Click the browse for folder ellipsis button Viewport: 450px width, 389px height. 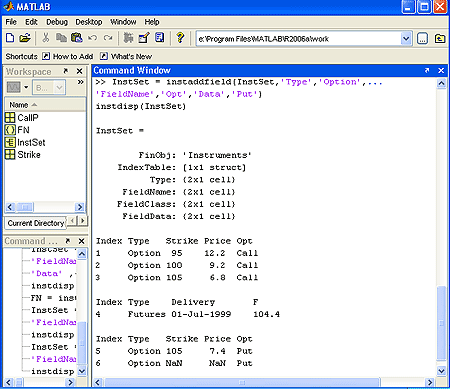[422, 39]
